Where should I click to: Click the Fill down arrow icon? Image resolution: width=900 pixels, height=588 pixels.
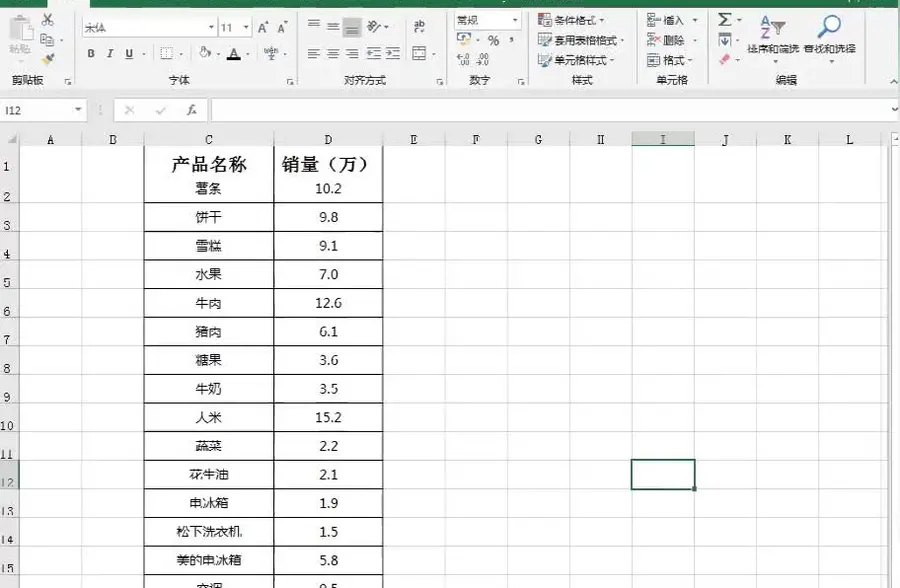[x=724, y=40]
